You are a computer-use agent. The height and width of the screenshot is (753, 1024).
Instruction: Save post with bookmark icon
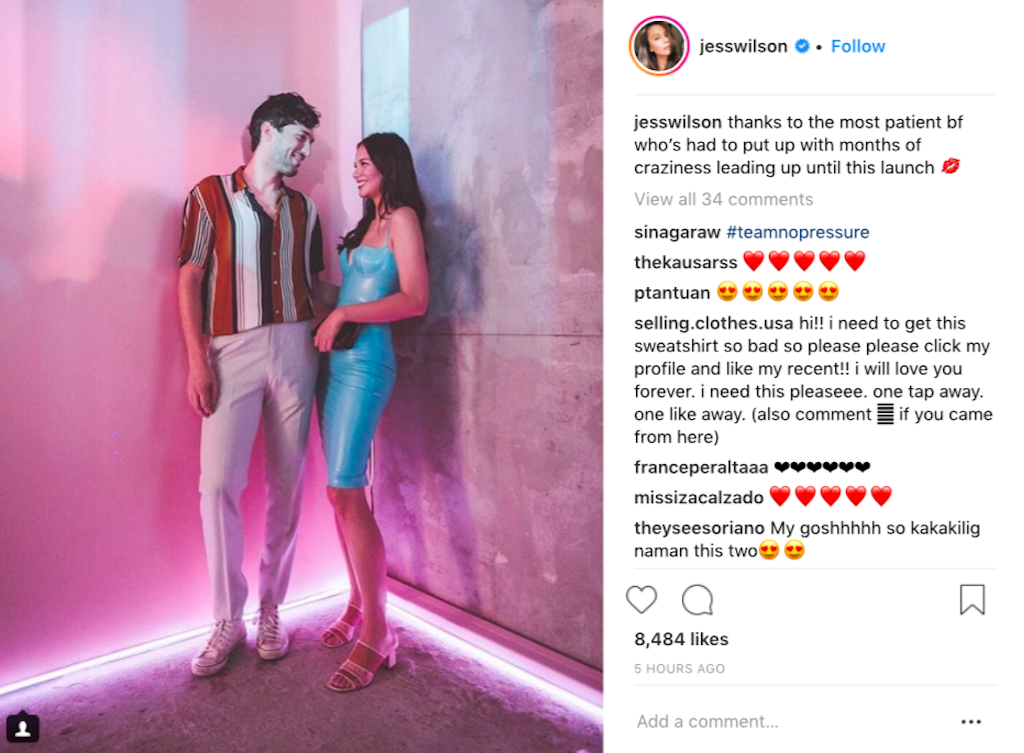(972, 600)
